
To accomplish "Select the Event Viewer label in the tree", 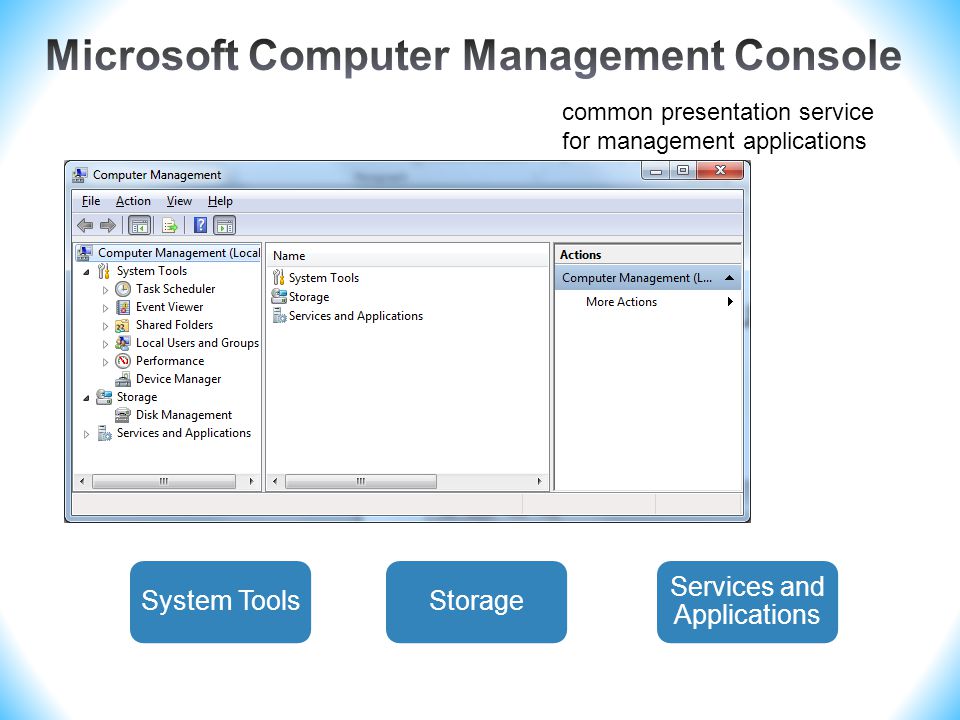I will [x=170, y=307].
